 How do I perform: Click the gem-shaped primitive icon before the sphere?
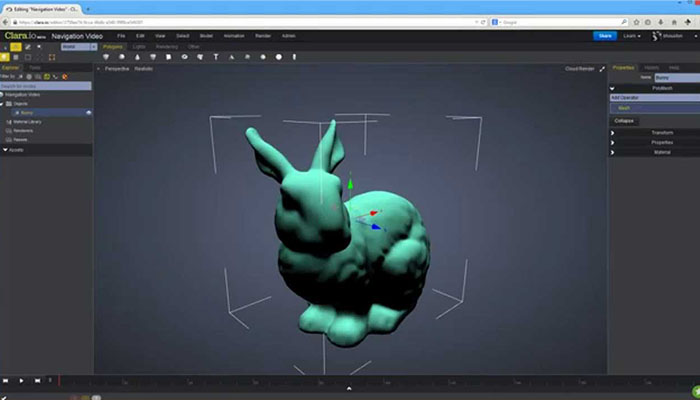point(106,57)
